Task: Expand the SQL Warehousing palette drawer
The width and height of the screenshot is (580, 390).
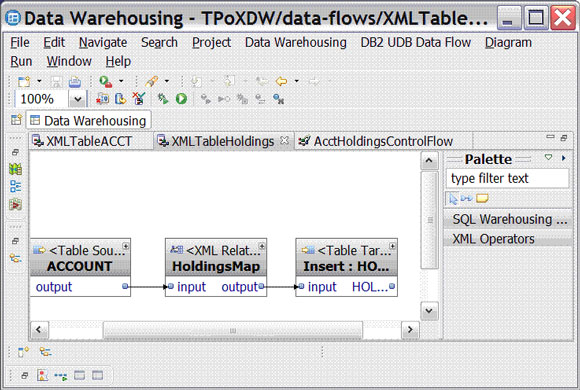Action: pyautogui.click(x=508, y=219)
